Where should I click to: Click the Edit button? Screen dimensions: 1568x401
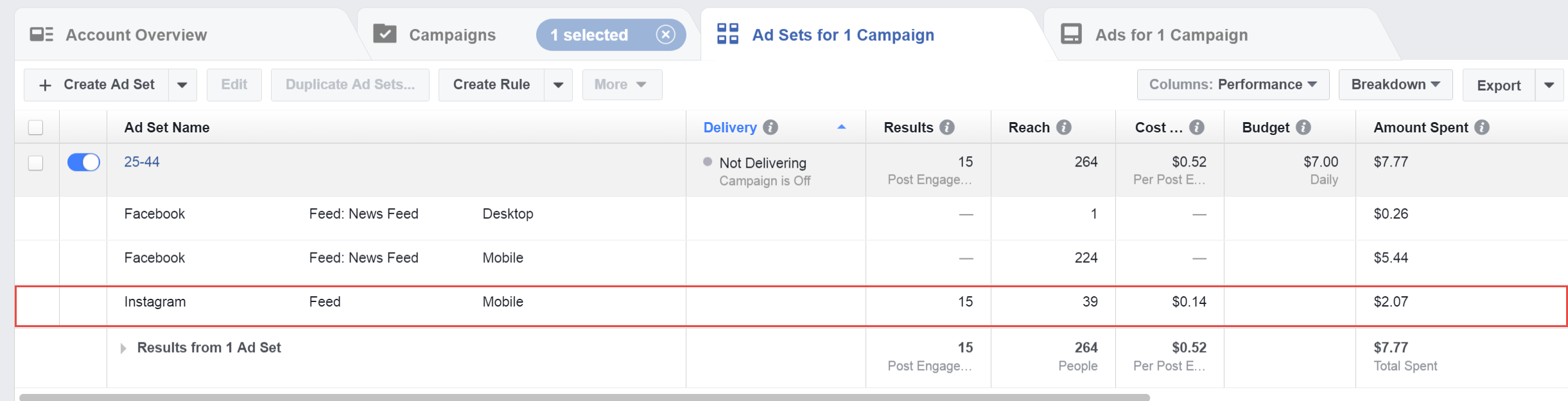pyautogui.click(x=234, y=85)
